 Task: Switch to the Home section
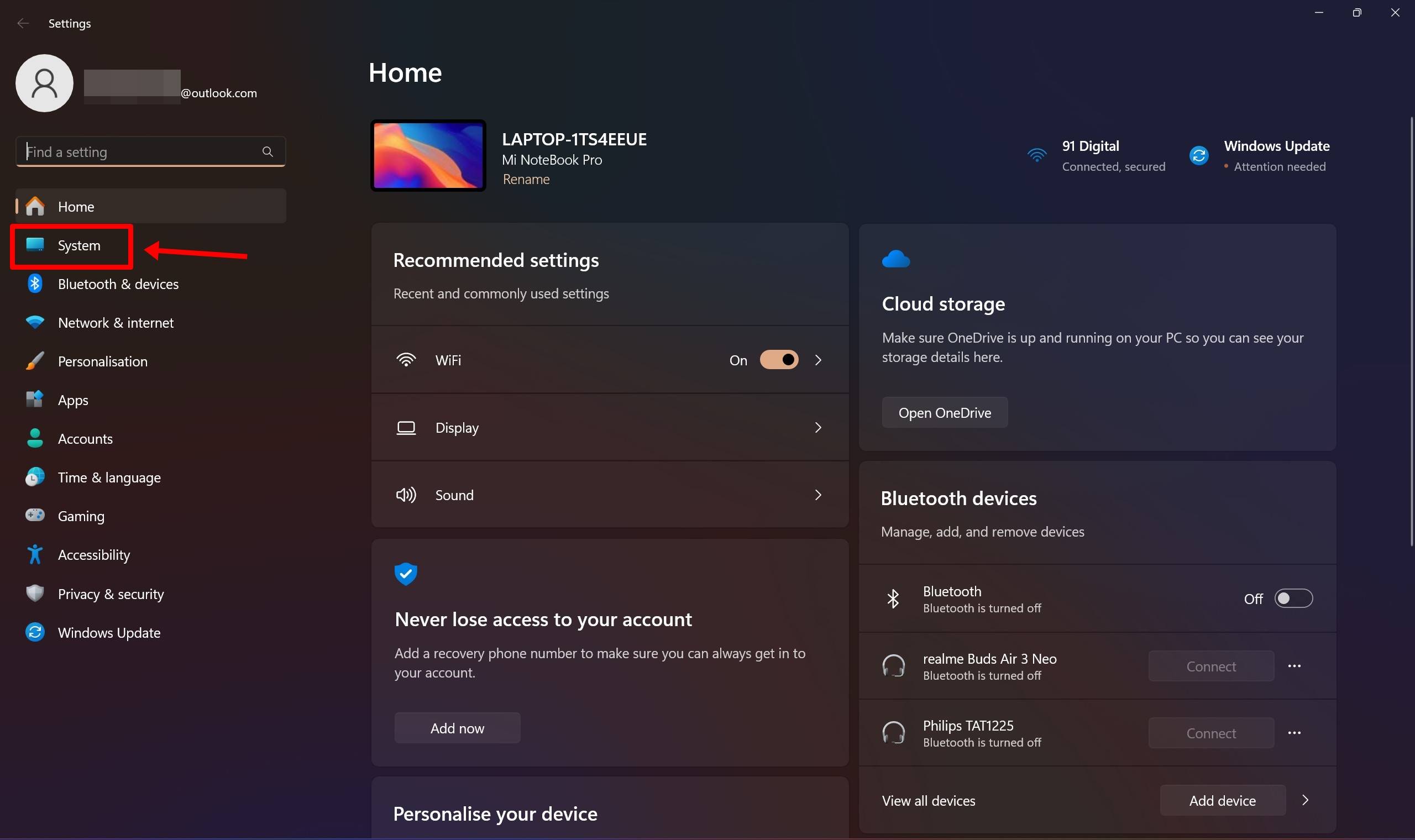click(75, 206)
